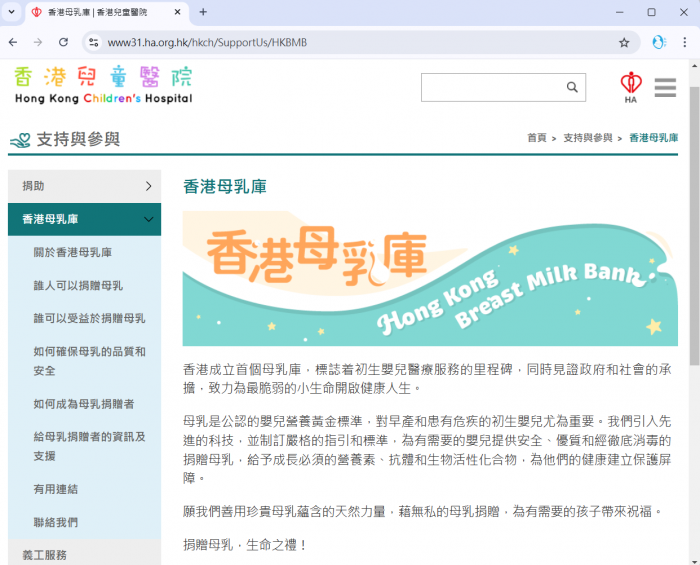Open the 捐助 sidebar menu item
700x565 pixels.
[x=84, y=186]
